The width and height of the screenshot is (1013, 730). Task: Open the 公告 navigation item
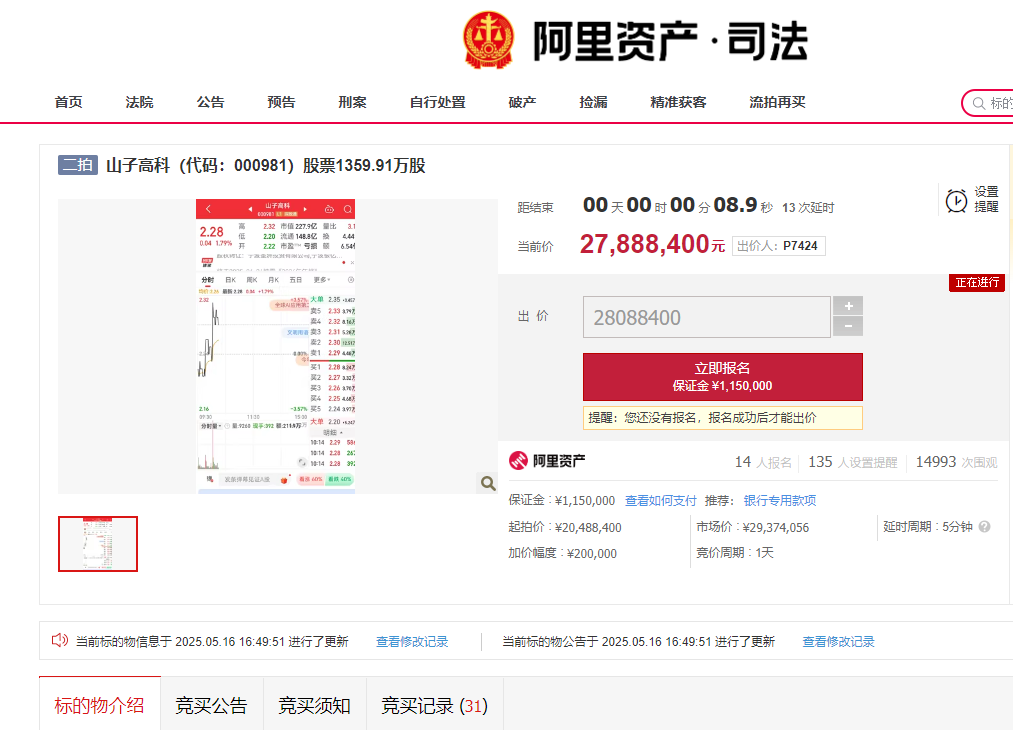[211, 102]
